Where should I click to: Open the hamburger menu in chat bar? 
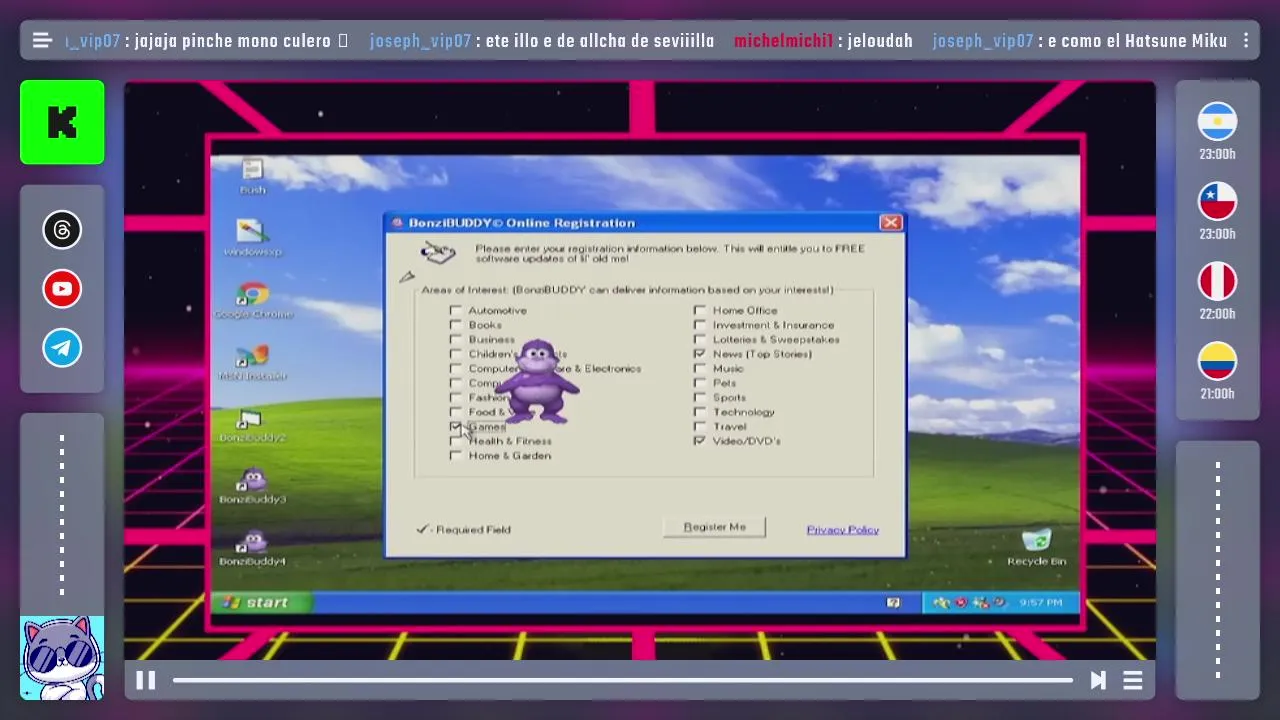[42, 41]
